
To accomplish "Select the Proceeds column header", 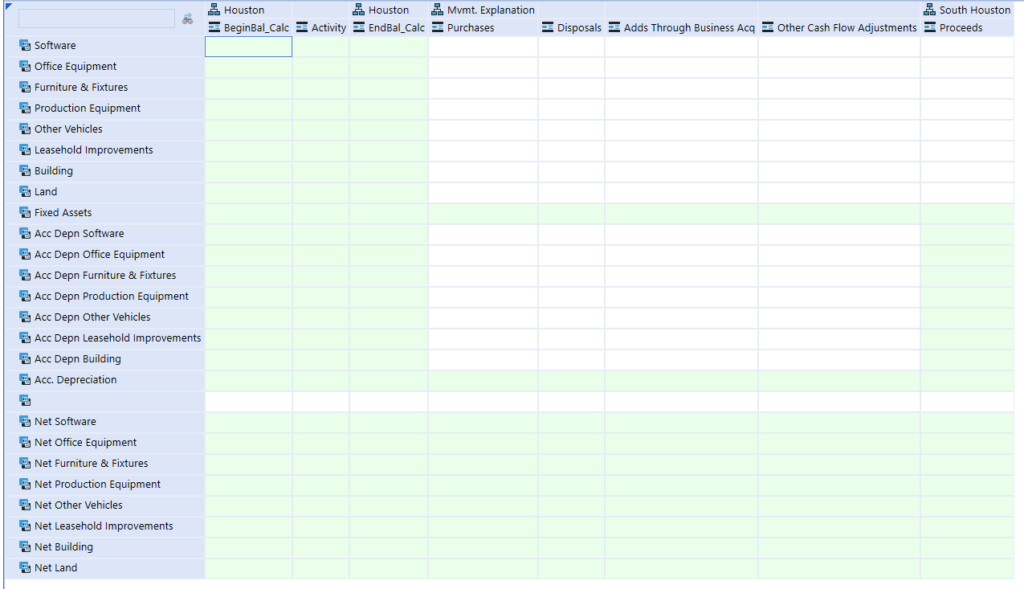I will point(960,28).
